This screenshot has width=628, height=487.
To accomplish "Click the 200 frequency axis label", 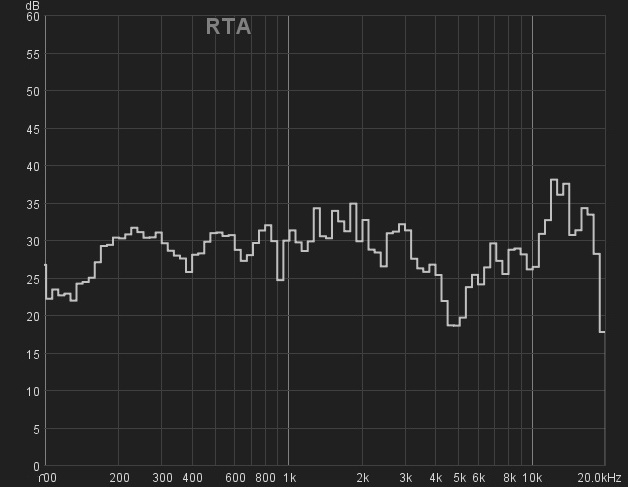I will (x=119, y=478).
